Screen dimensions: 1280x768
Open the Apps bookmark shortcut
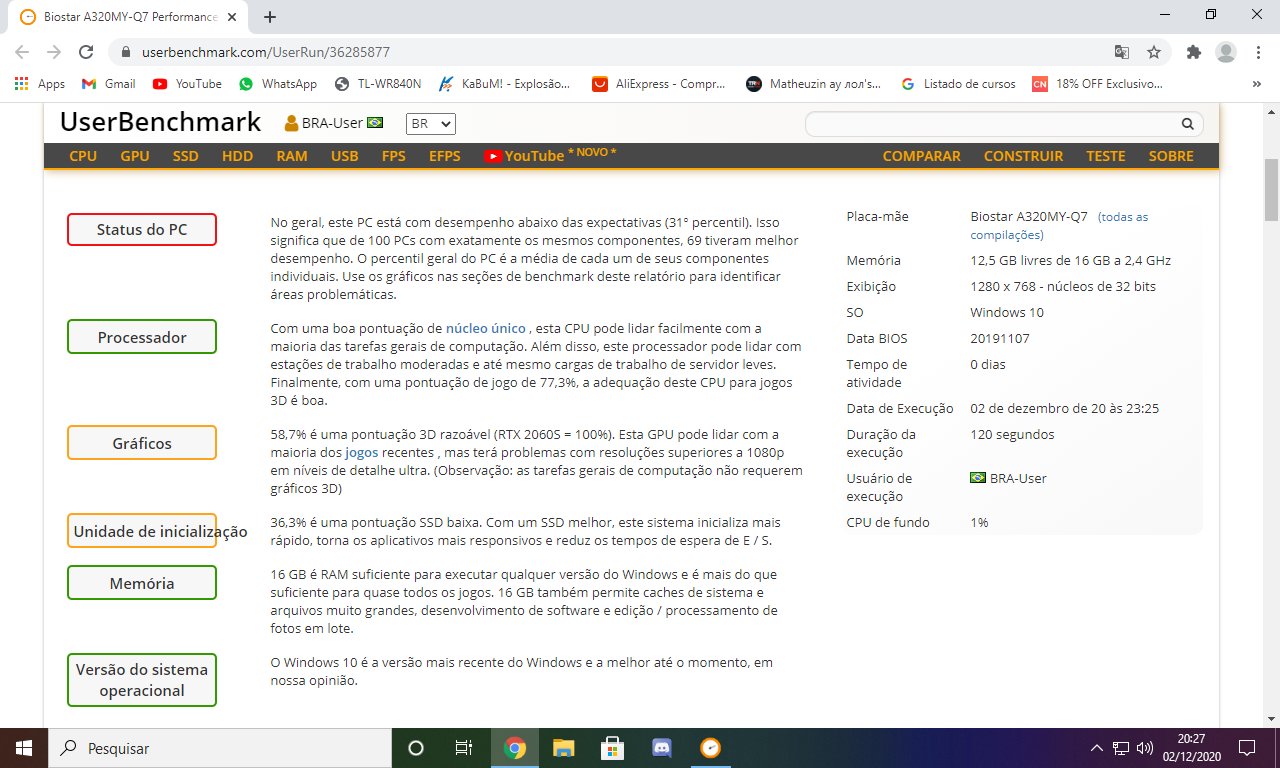pos(40,84)
